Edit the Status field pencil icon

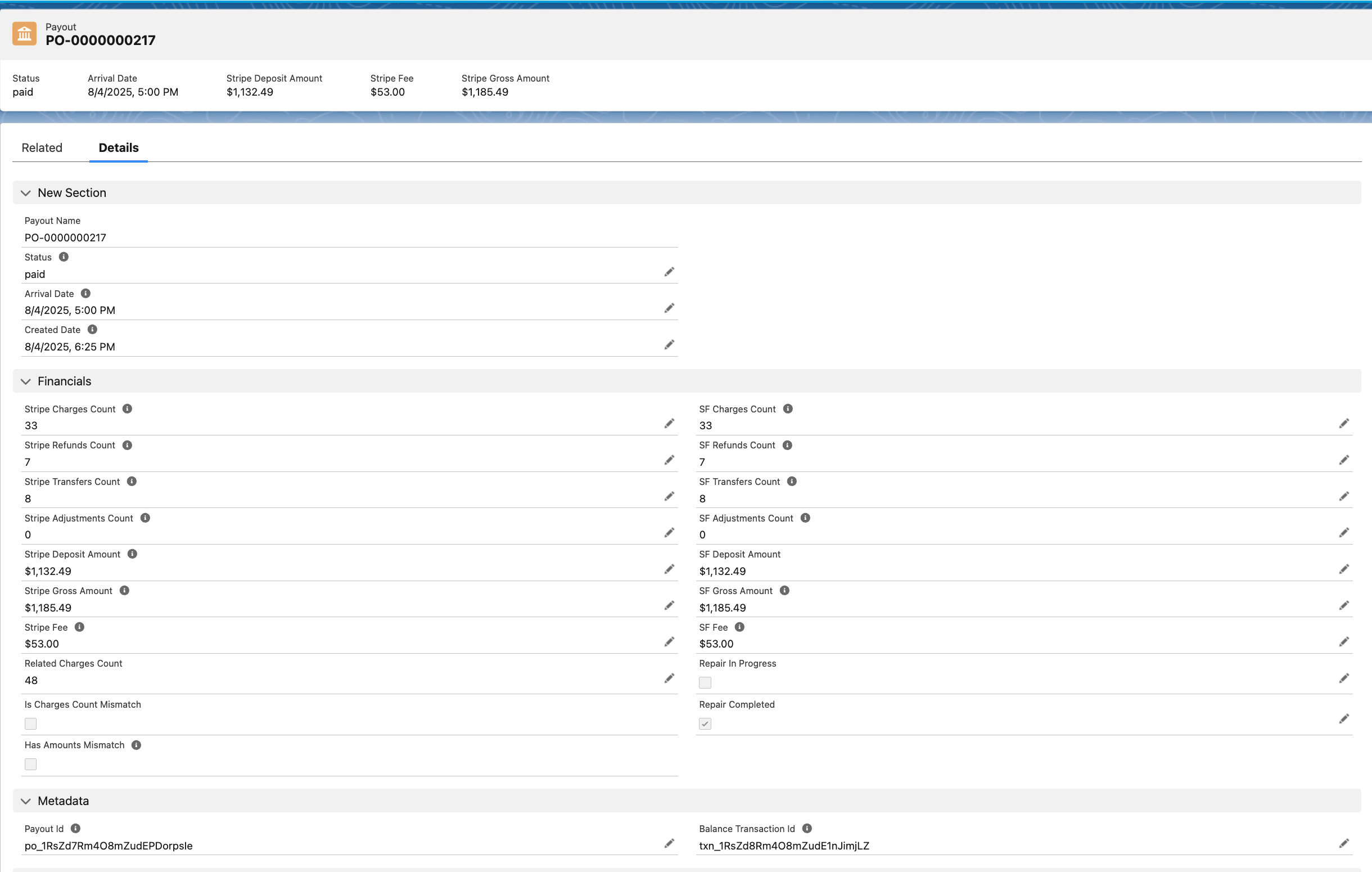(669, 272)
